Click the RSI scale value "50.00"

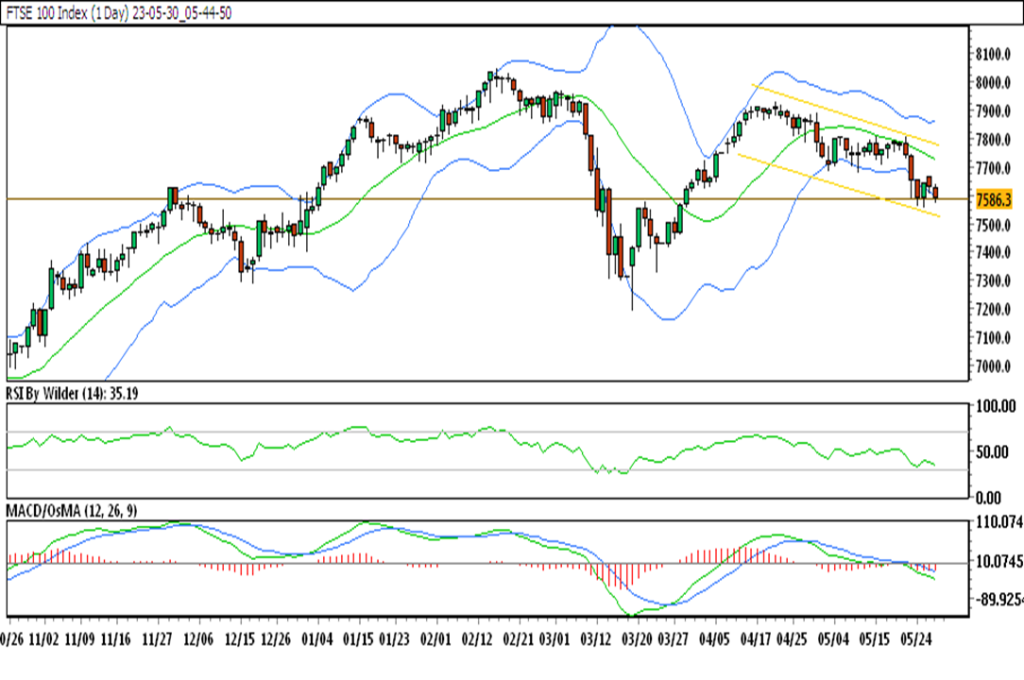[x=993, y=452]
